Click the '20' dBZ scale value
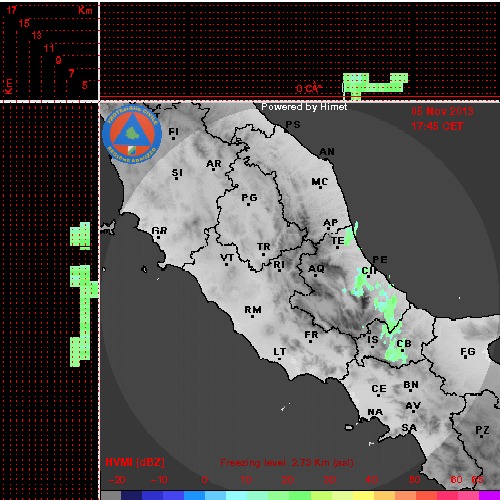 pyautogui.click(x=287, y=480)
